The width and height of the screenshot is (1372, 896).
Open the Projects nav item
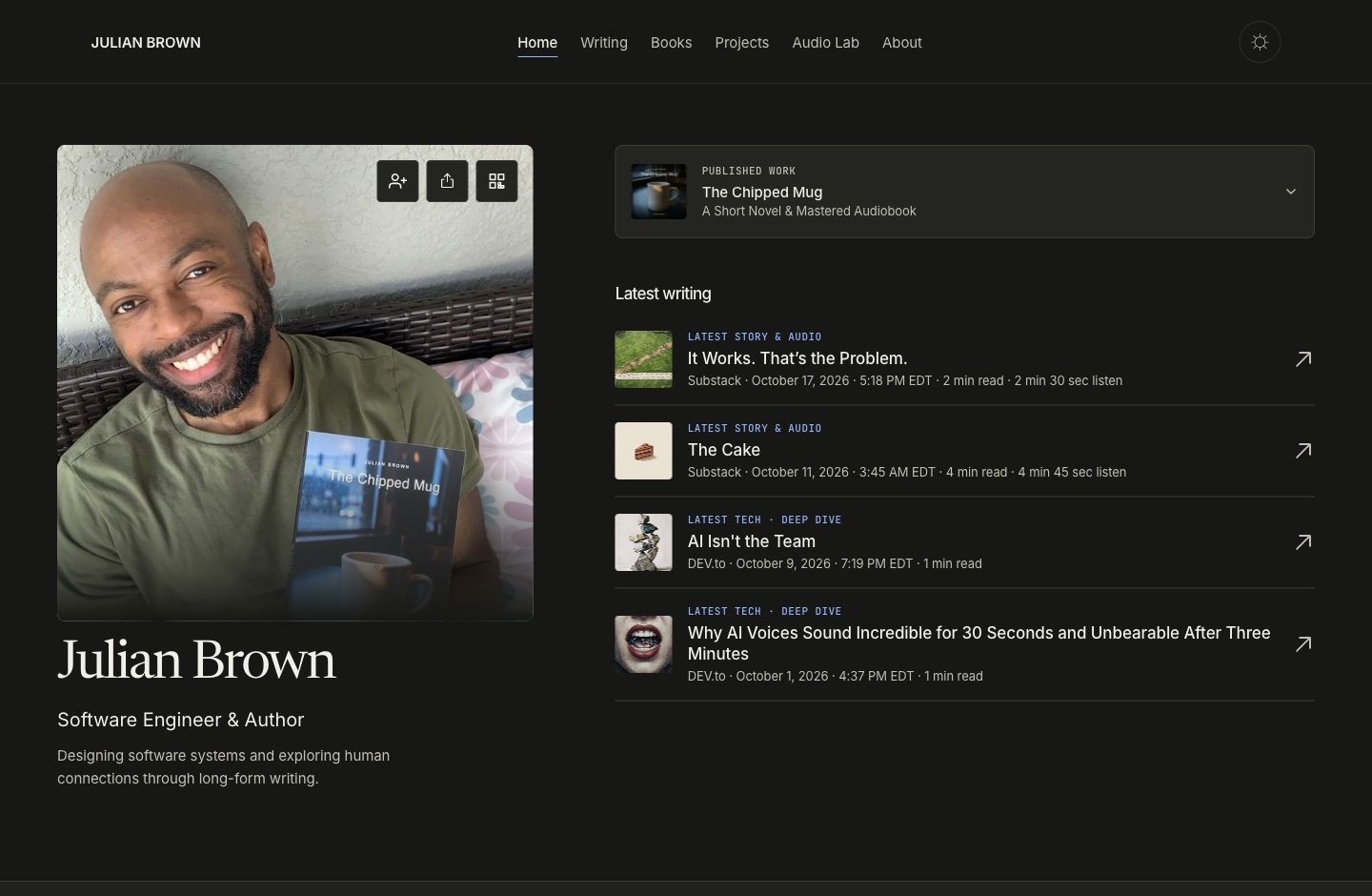pyautogui.click(x=742, y=42)
